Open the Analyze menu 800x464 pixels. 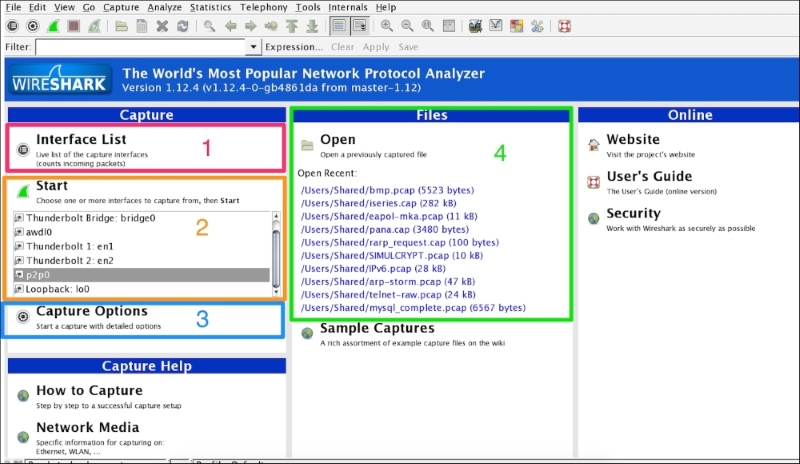pyautogui.click(x=164, y=7)
